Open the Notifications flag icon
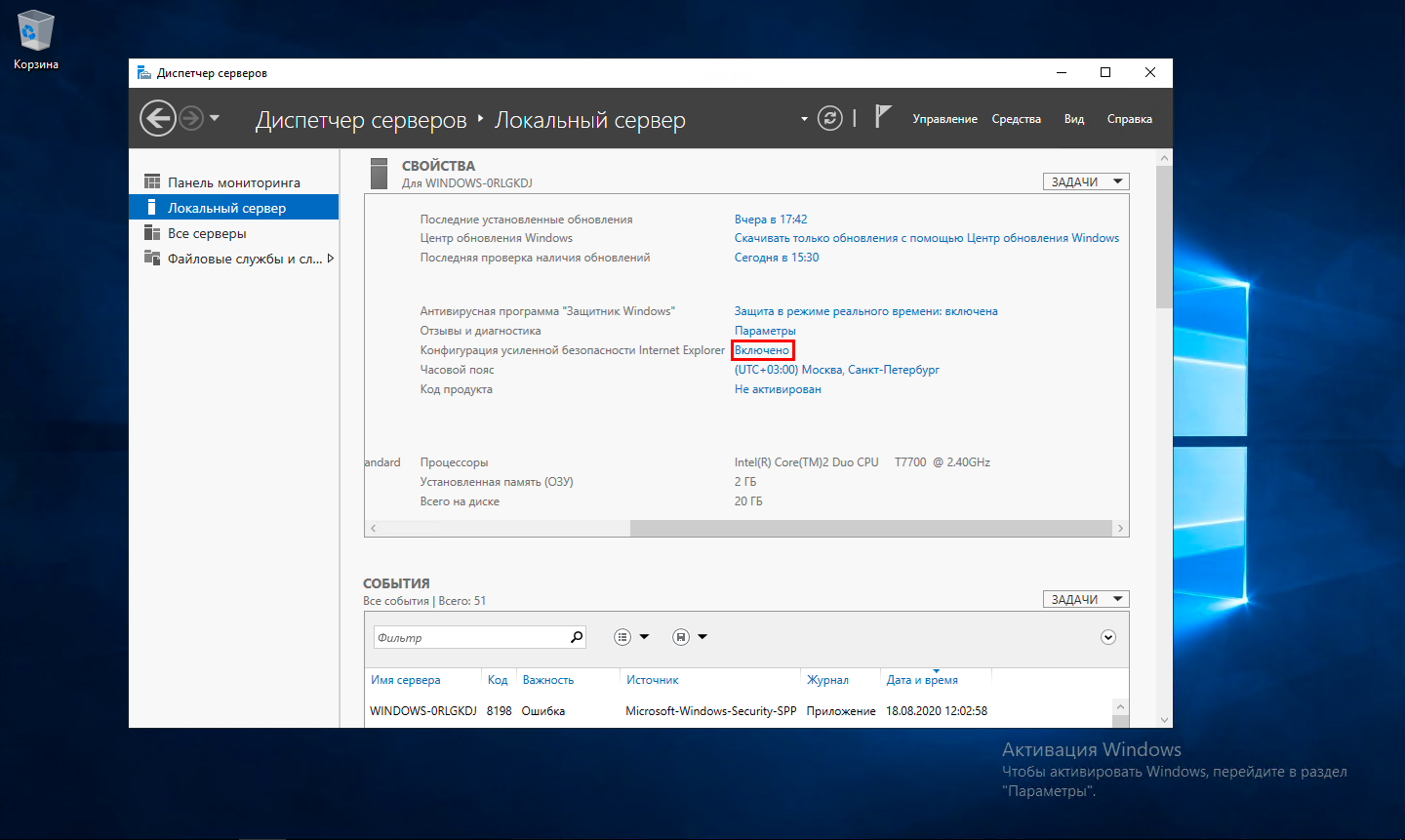 point(882,116)
